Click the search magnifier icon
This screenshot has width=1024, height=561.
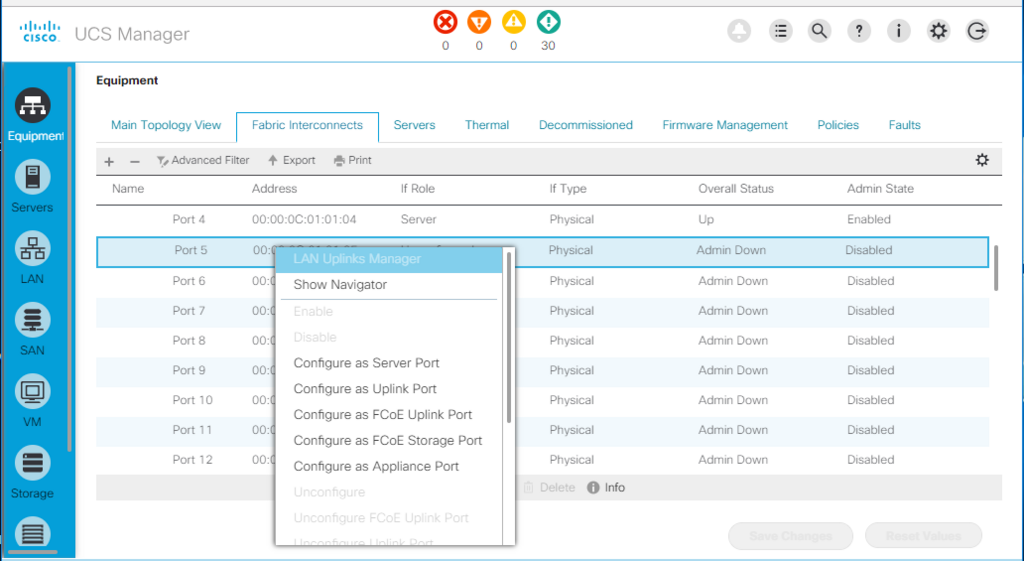click(x=819, y=31)
